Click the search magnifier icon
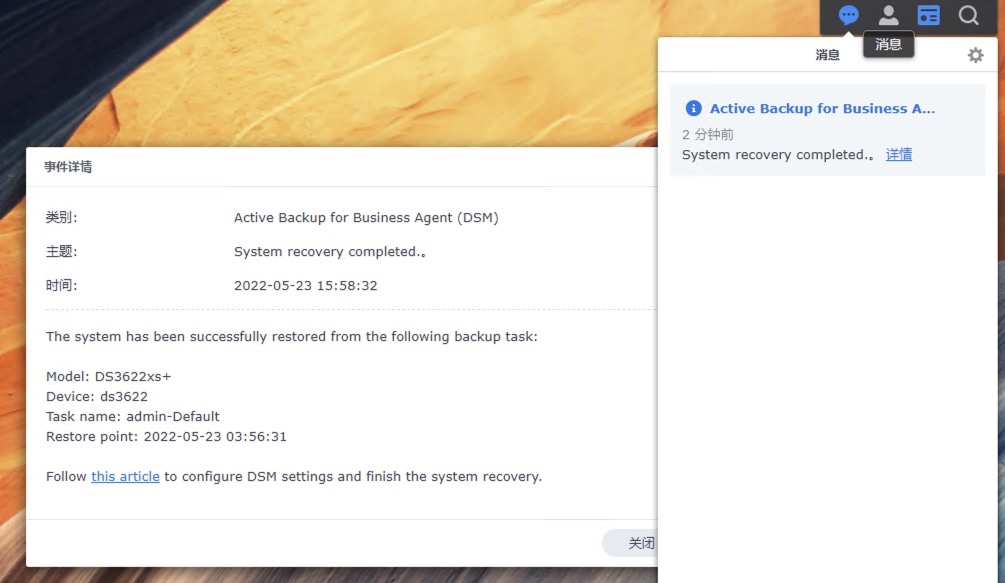 [968, 15]
